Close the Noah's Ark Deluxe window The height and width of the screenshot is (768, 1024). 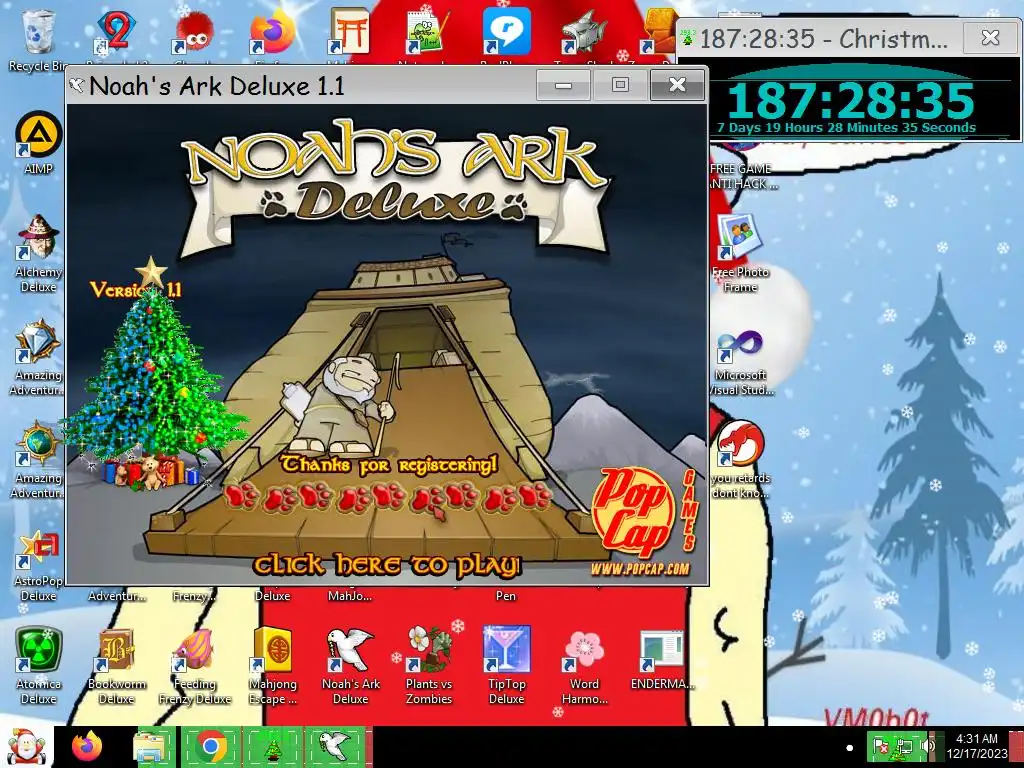pos(678,85)
